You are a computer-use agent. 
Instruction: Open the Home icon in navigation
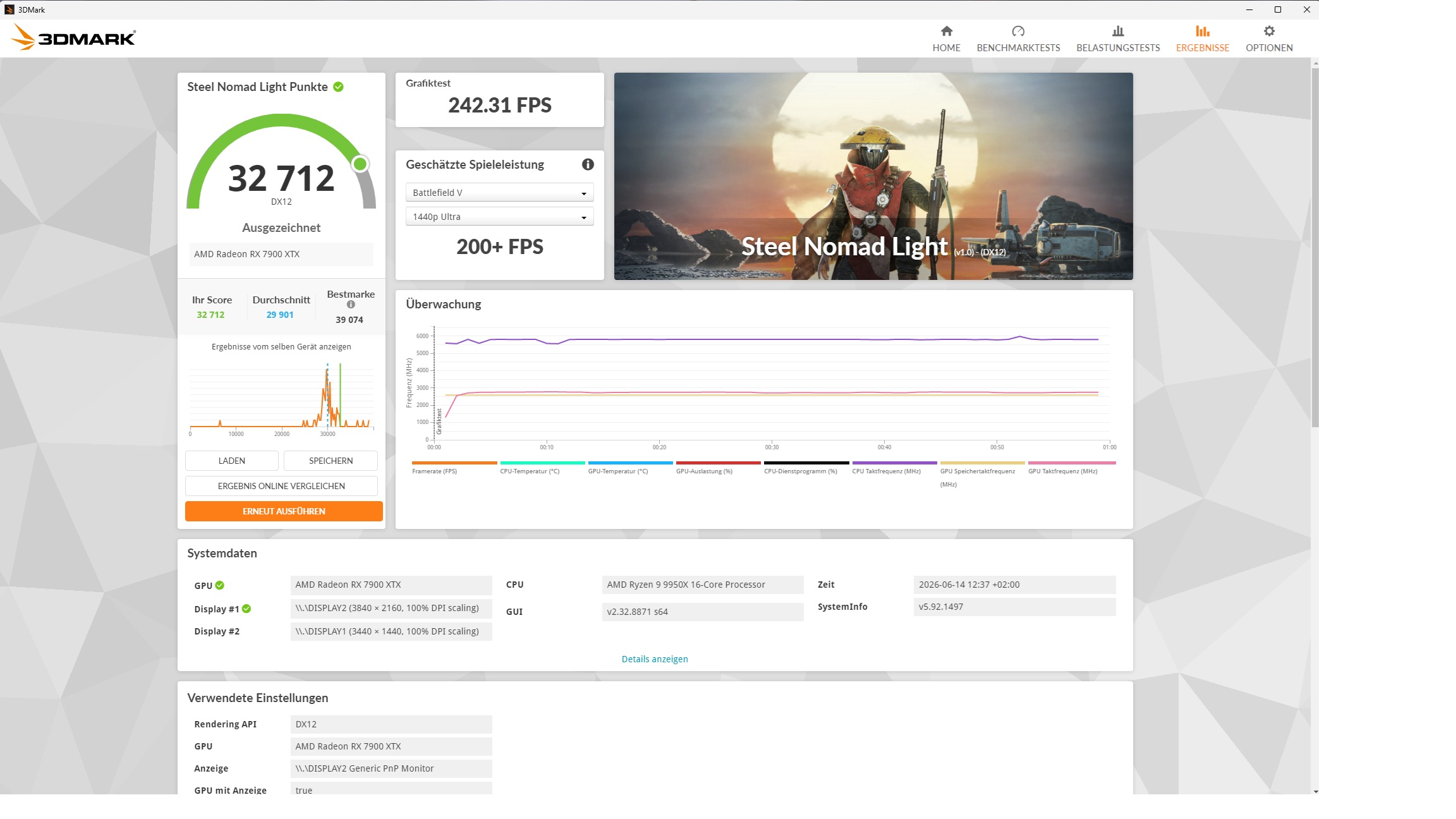point(946,31)
